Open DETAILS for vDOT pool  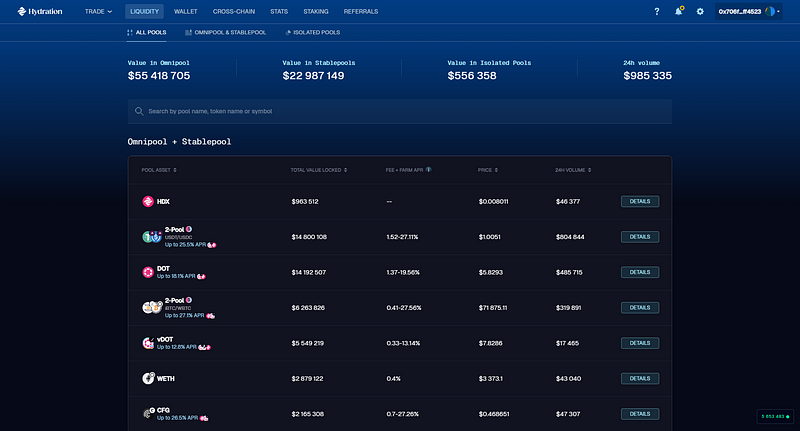click(x=640, y=343)
